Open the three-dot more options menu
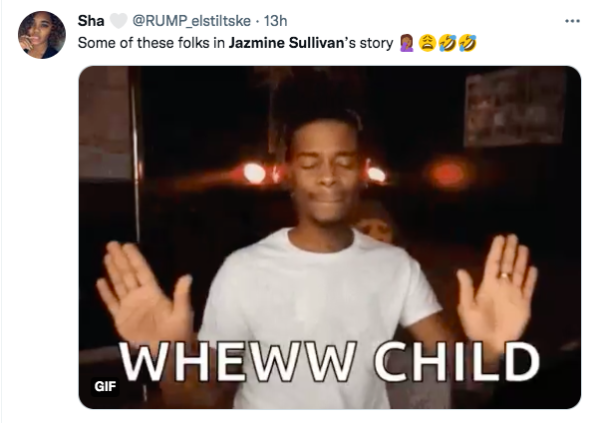 (572, 21)
